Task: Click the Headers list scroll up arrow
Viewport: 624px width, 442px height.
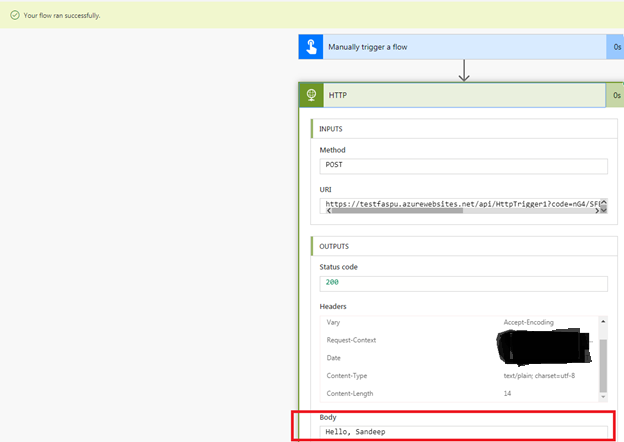Action: coord(603,321)
